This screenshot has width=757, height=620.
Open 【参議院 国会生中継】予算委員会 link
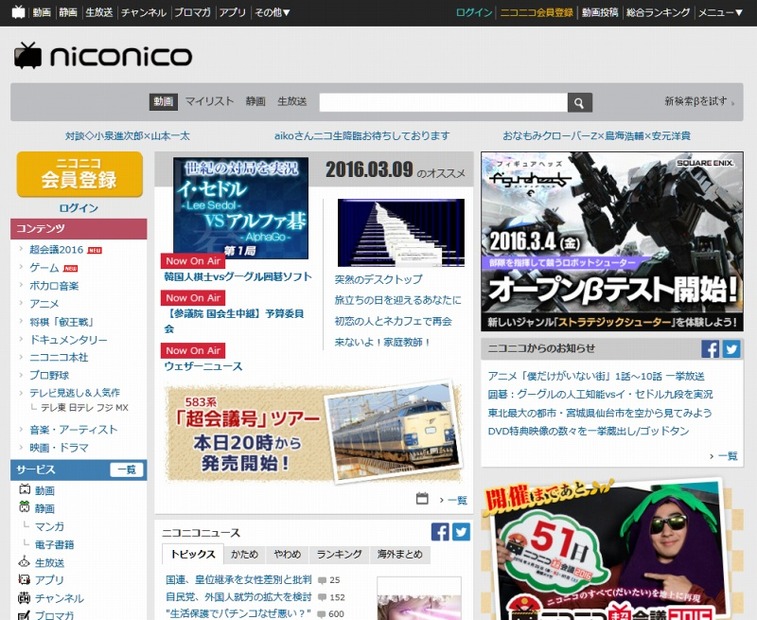[x=234, y=321]
